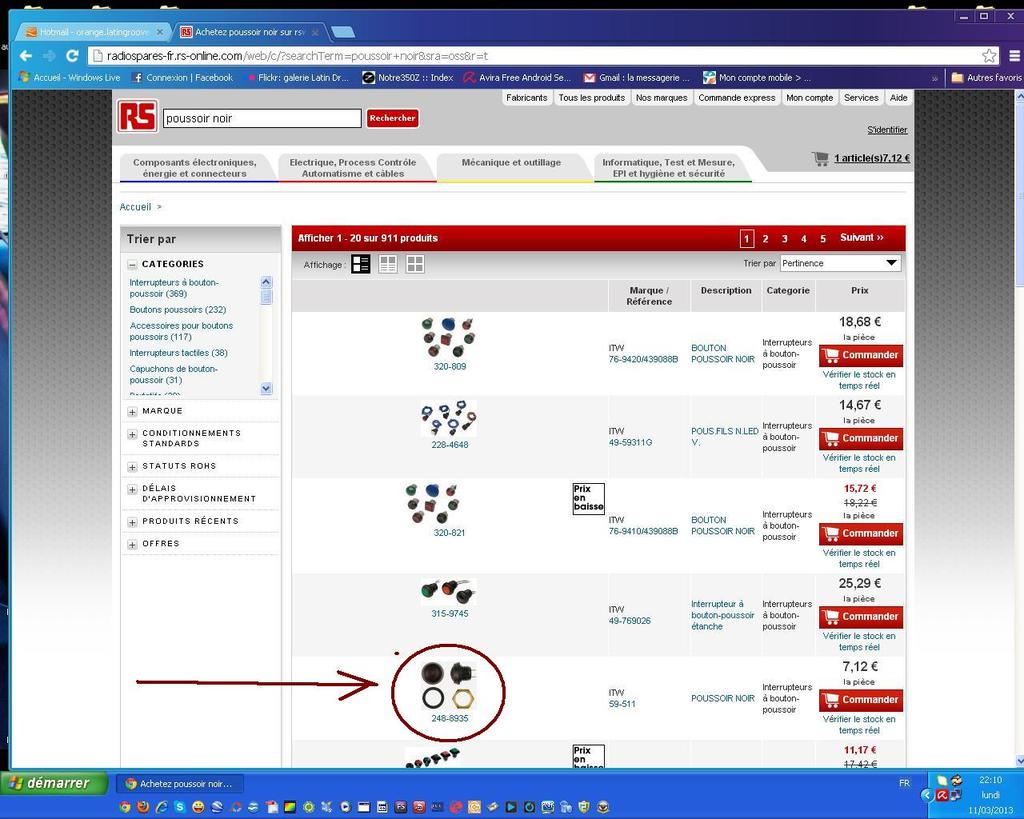
Task: Click Commander for the 7,12 € item
Action: point(861,700)
